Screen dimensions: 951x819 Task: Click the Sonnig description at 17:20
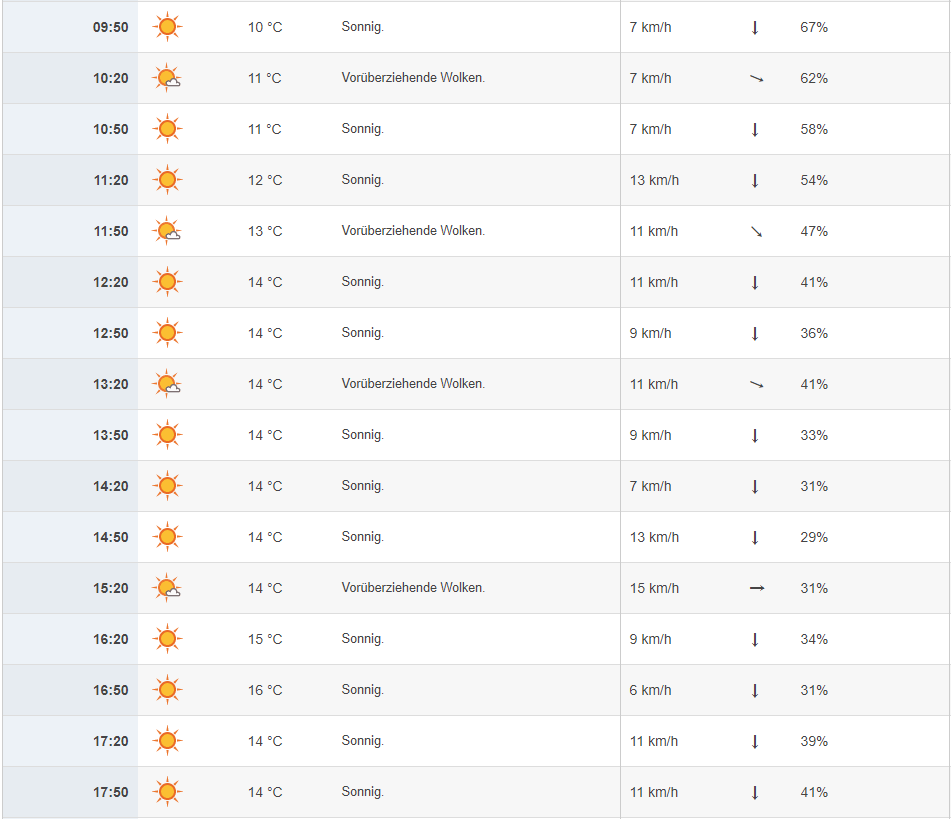(x=363, y=741)
